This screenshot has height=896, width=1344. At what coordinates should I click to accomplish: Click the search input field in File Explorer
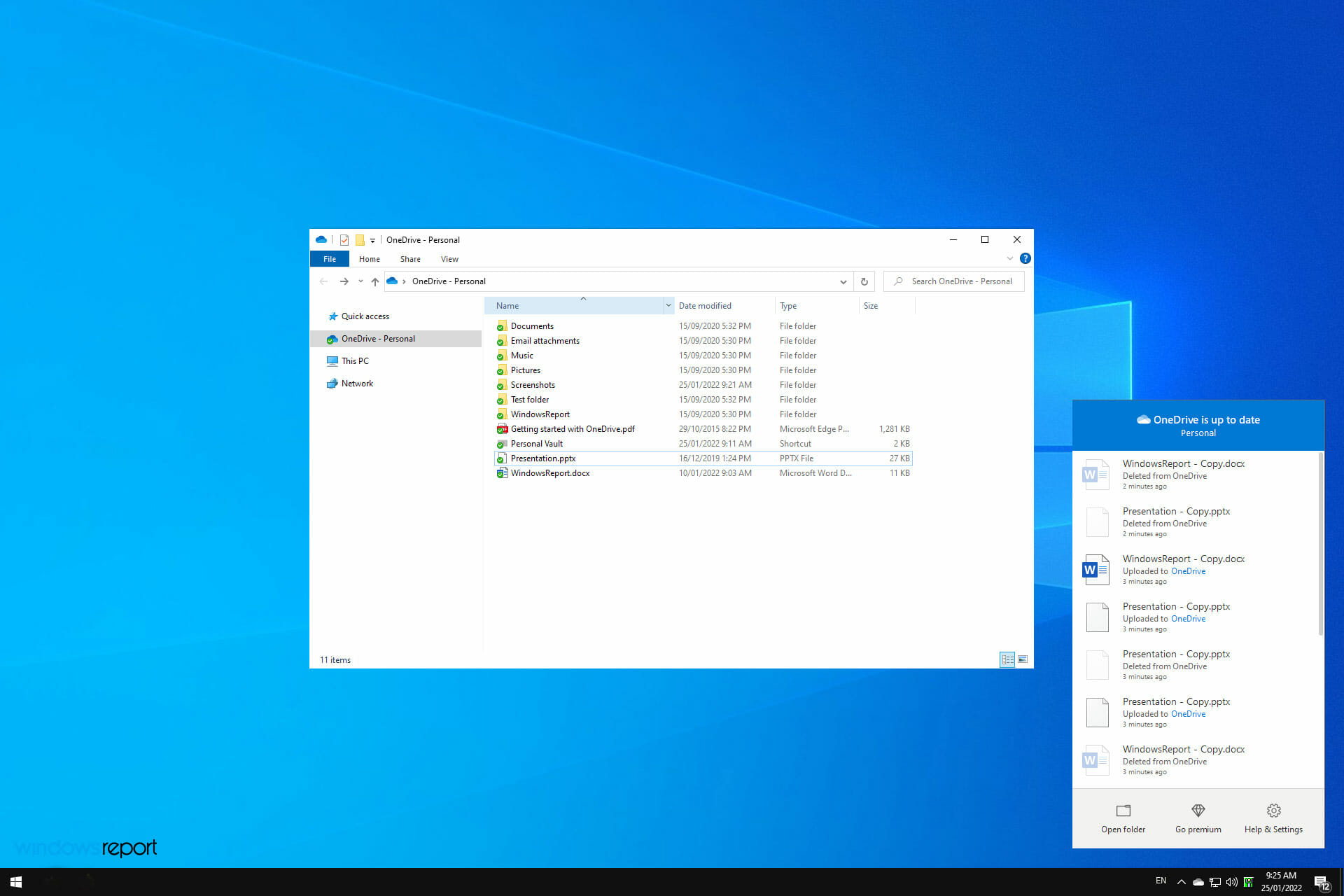955,281
